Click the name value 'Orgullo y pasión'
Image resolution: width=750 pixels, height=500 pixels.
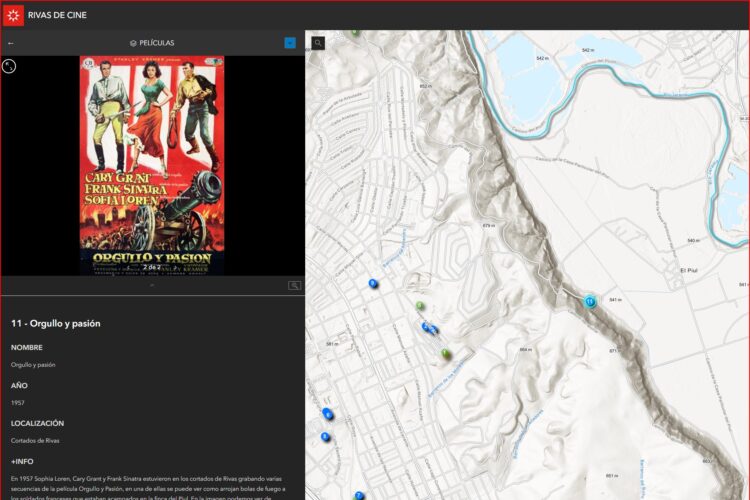(x=33, y=365)
